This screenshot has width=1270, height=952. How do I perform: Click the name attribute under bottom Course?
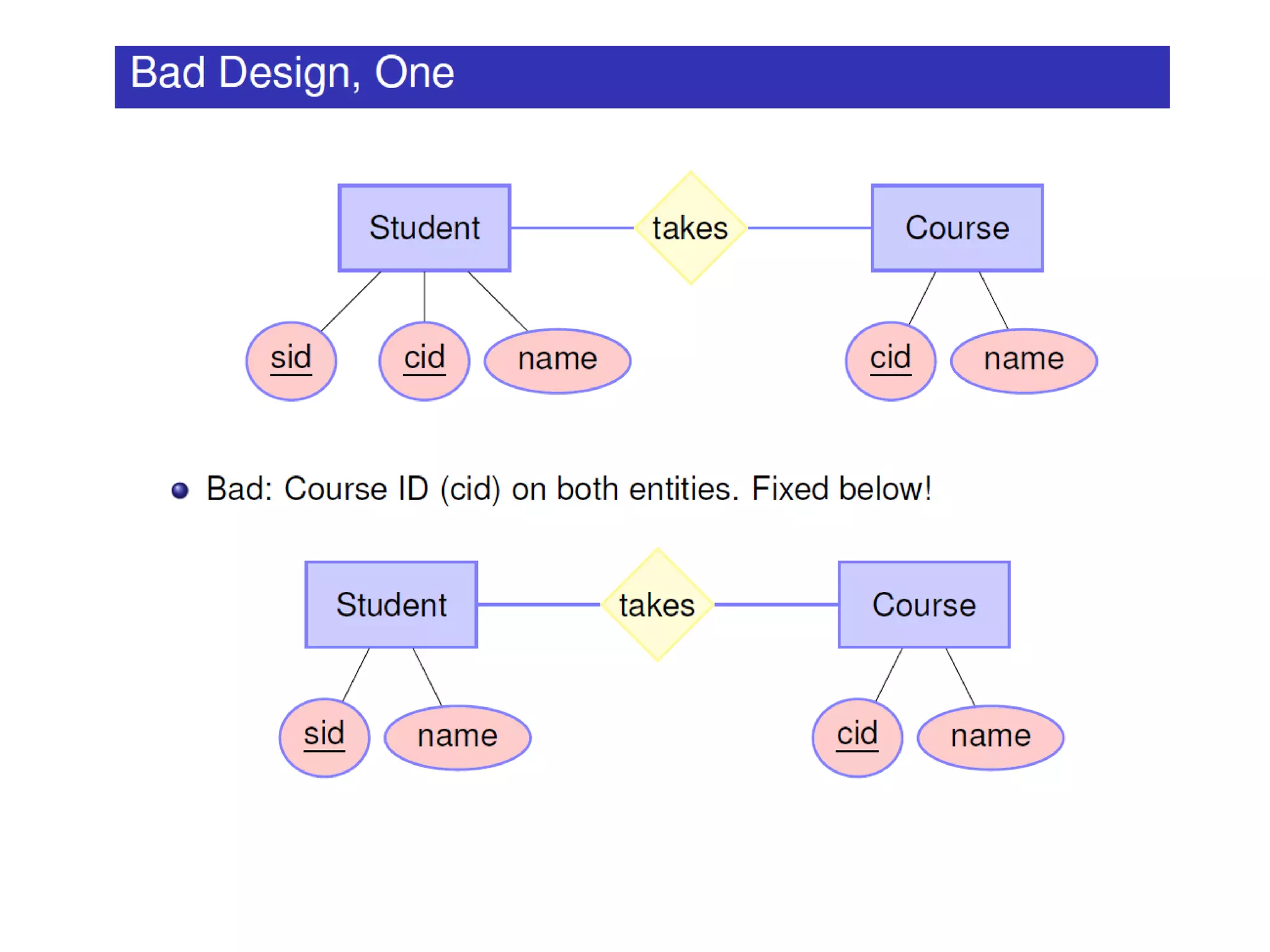[990, 738]
